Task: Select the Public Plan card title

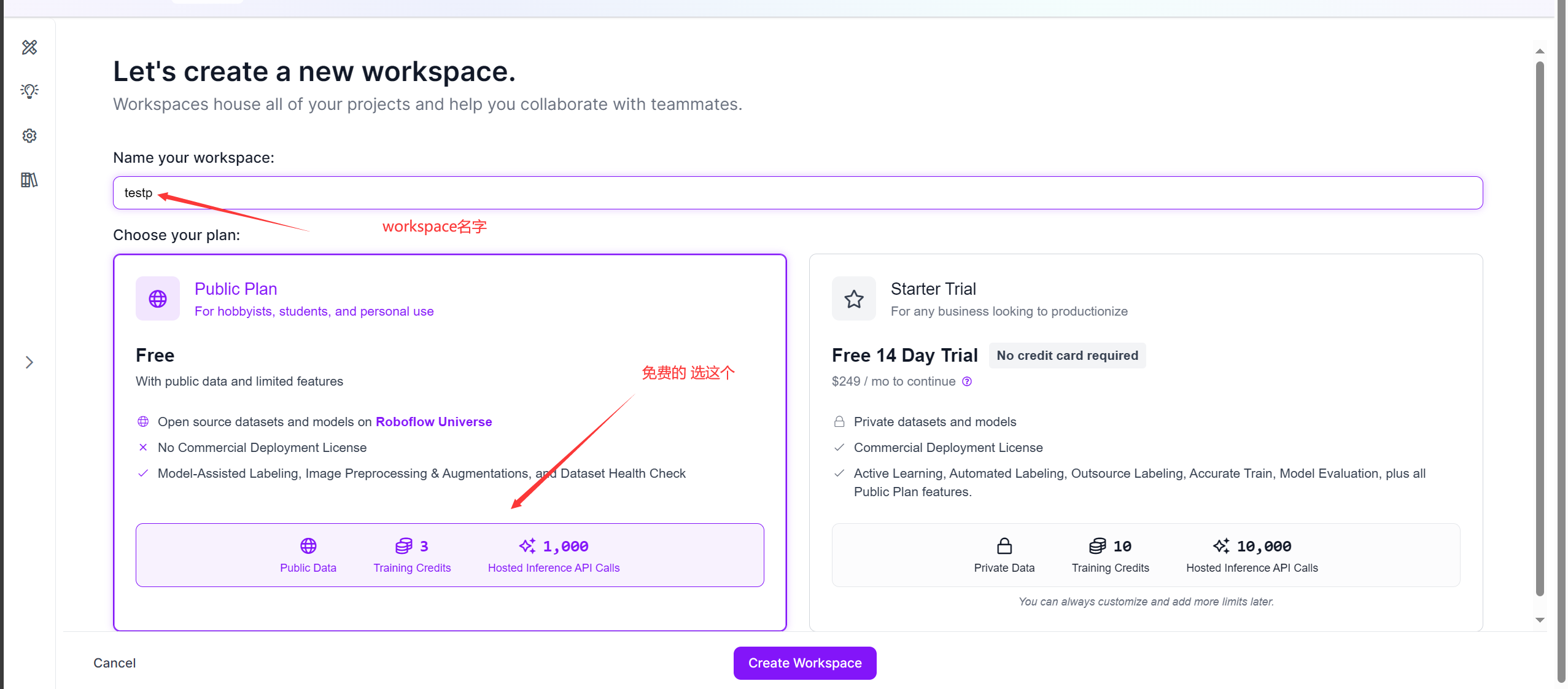Action: tap(236, 289)
